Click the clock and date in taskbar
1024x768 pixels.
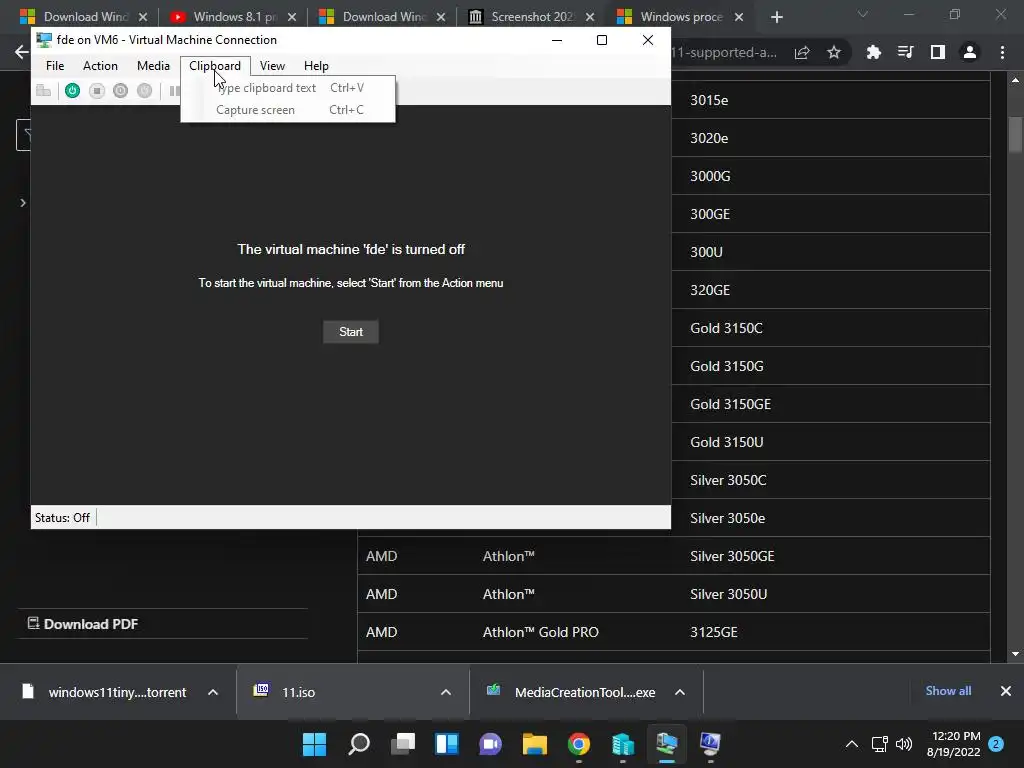coord(953,744)
